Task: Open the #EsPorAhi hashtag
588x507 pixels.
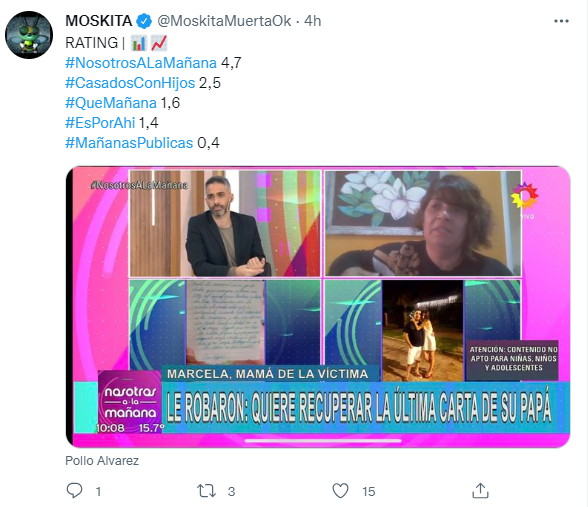Action: (100, 123)
